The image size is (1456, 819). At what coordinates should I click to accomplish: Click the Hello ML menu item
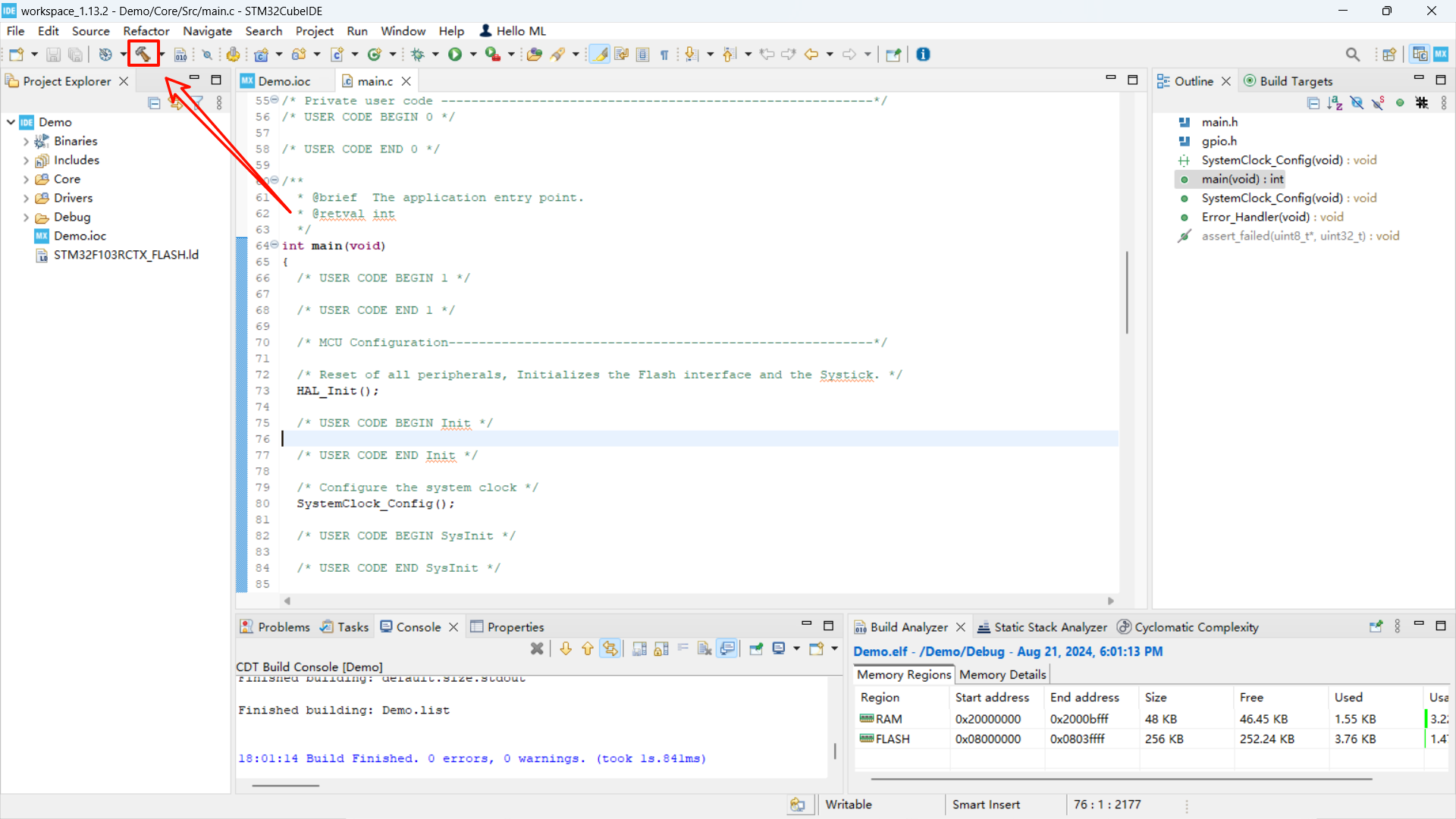513,31
